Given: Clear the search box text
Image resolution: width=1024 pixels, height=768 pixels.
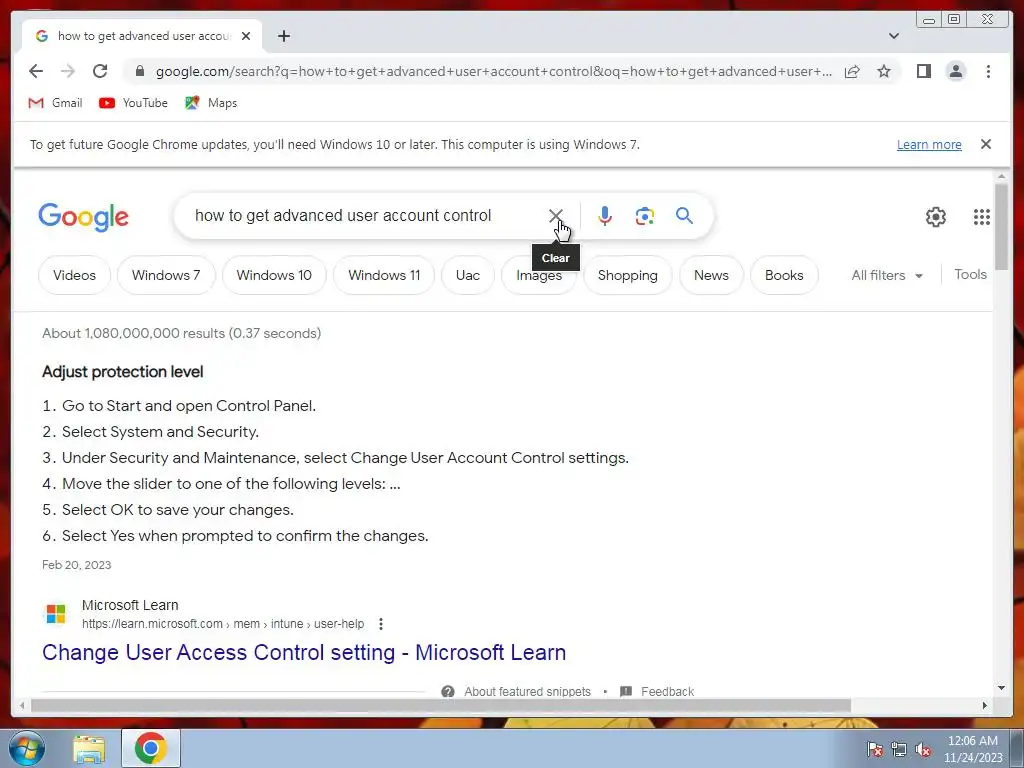Looking at the screenshot, I should pyautogui.click(x=556, y=216).
